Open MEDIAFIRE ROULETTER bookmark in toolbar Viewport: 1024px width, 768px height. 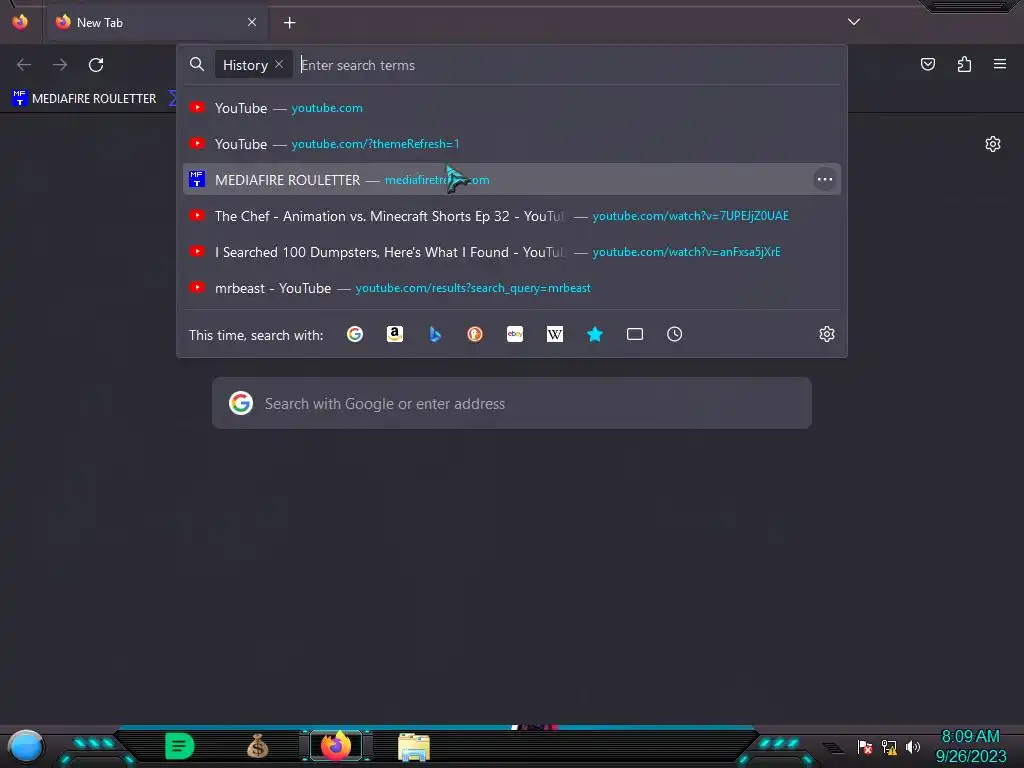pos(84,99)
